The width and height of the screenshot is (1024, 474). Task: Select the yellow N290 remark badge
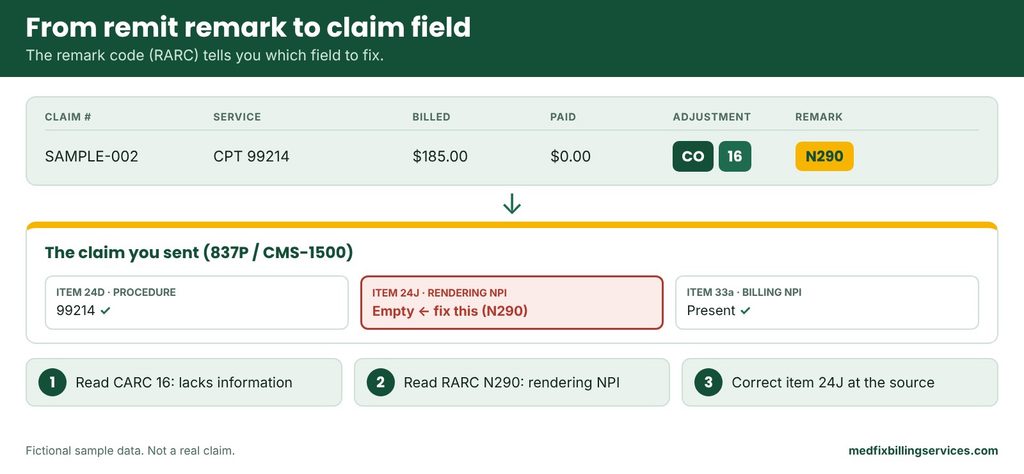click(x=824, y=157)
